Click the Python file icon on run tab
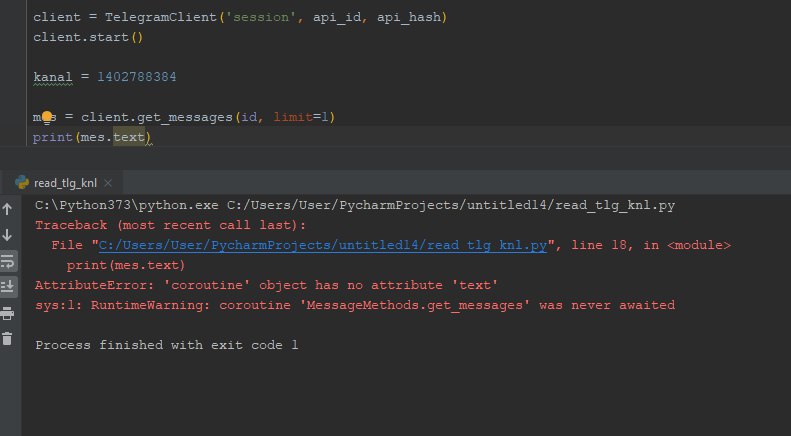 click(22, 182)
